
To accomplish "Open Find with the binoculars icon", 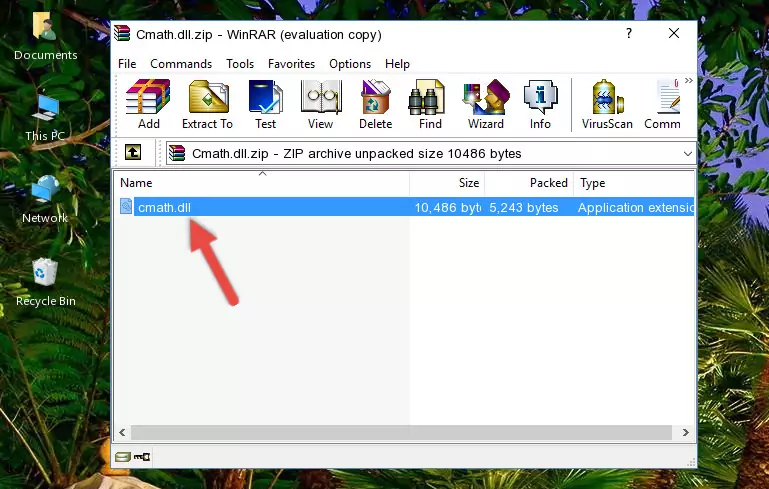I will (x=430, y=104).
